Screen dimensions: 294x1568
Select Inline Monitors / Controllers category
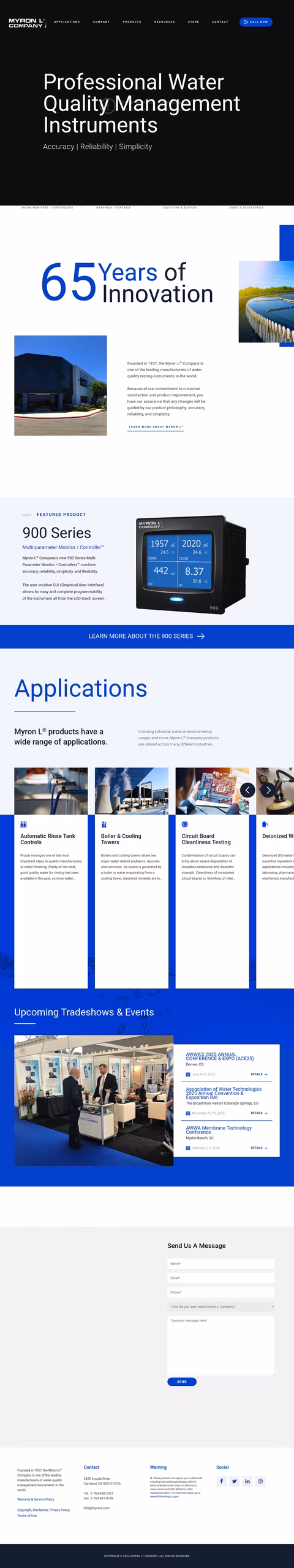tap(47, 208)
